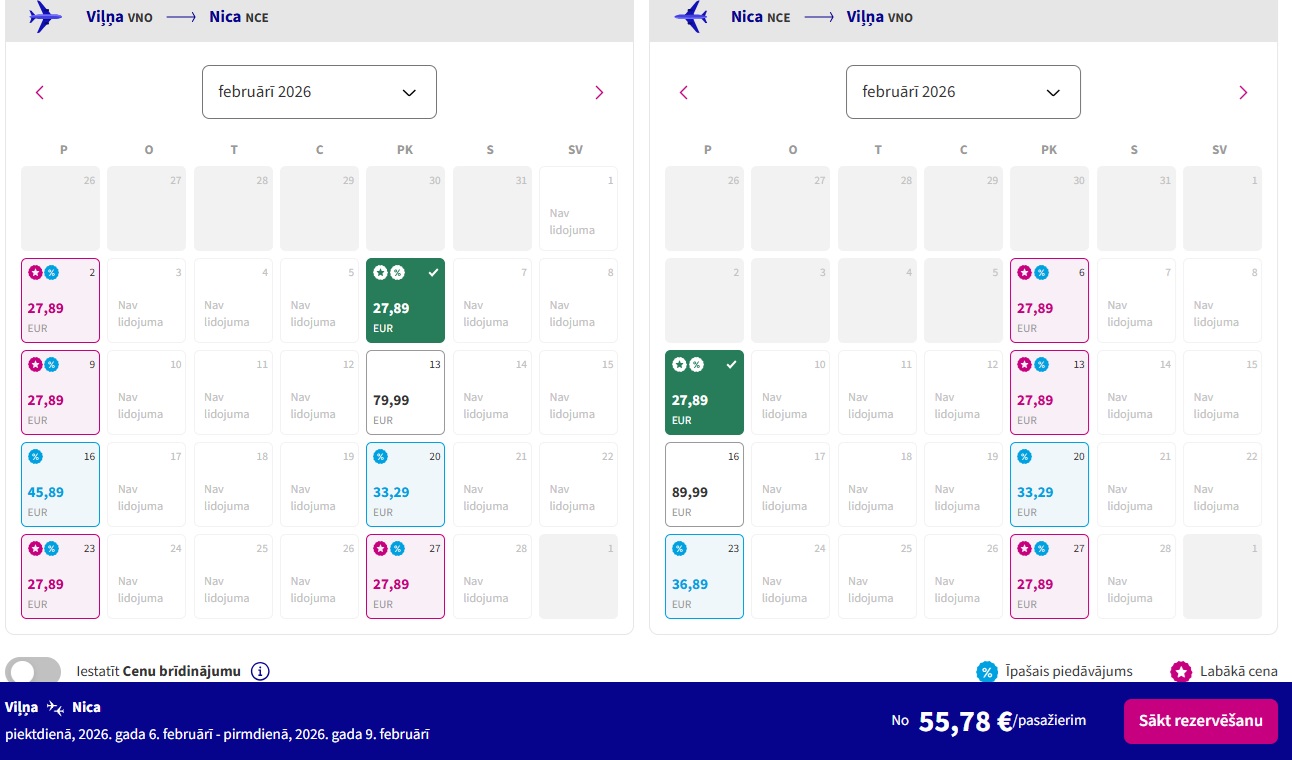Pick outbound February 2 best price date
This screenshot has height=760, width=1292.
pyautogui.click(x=60, y=300)
